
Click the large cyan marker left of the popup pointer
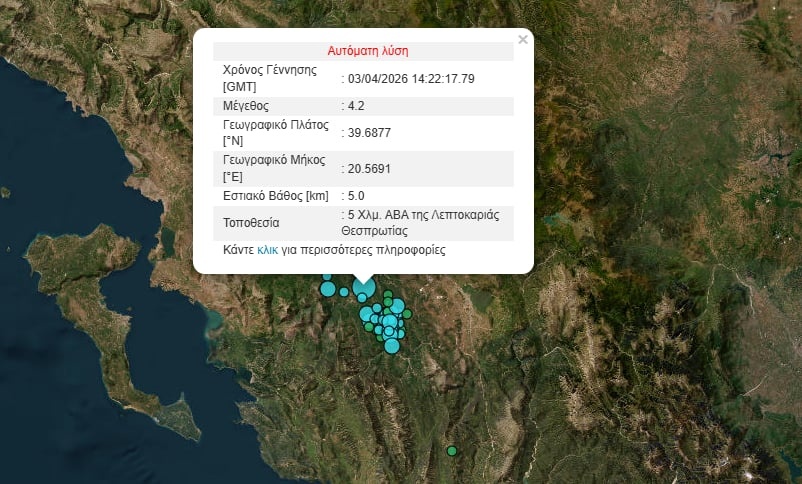pos(328,289)
